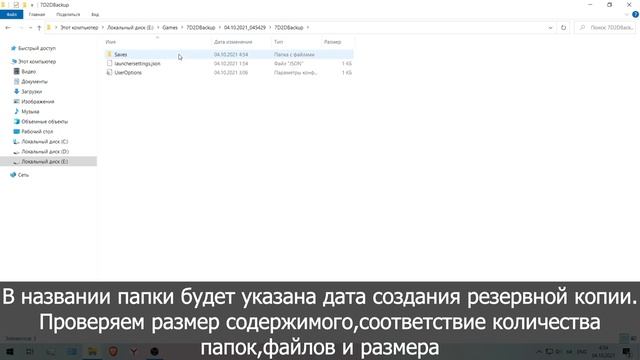Open the Вид ribbon tab
Screen dimensions: 640x360
pos(95,14)
